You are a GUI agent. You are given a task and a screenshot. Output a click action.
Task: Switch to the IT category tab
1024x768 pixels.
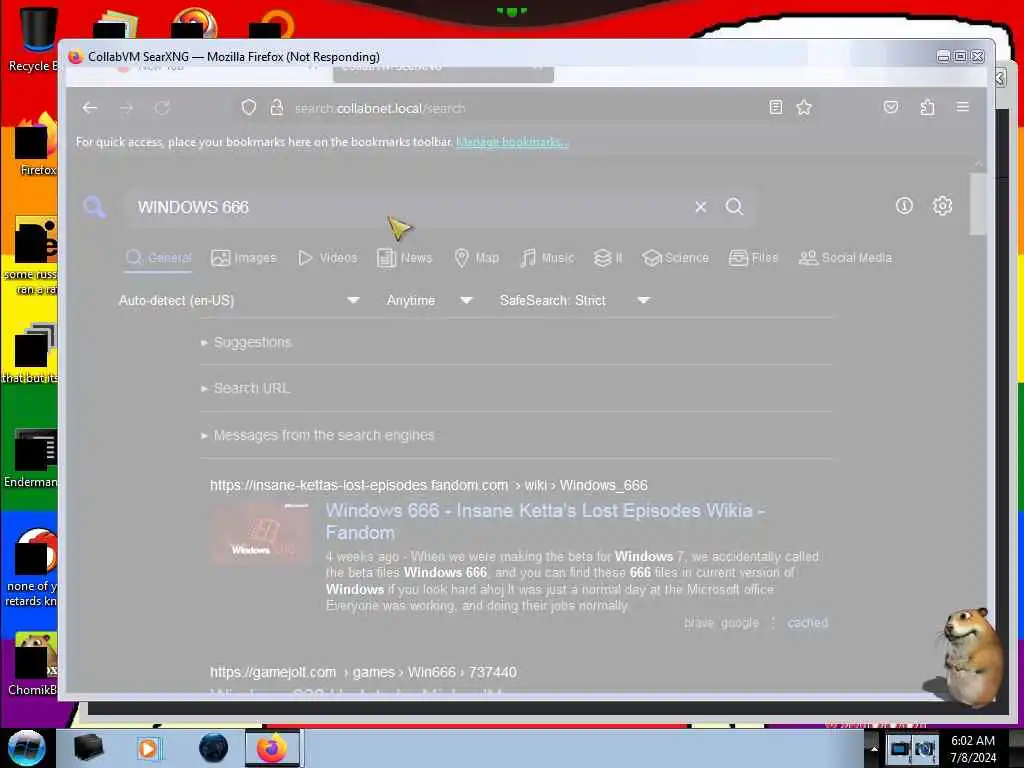tap(607, 258)
